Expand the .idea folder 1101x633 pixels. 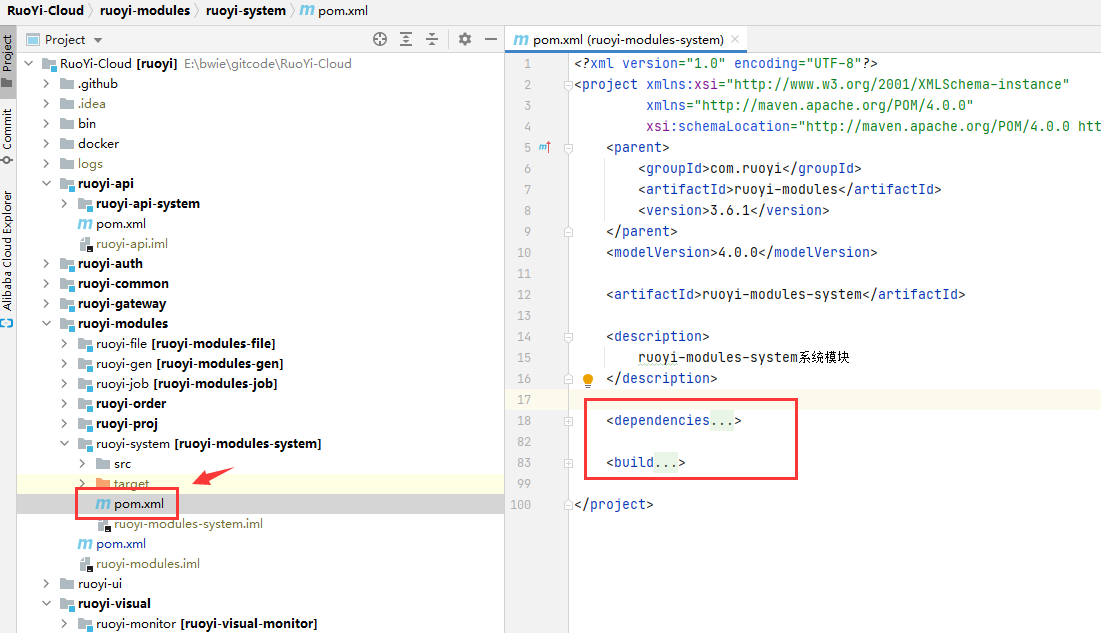click(x=46, y=103)
